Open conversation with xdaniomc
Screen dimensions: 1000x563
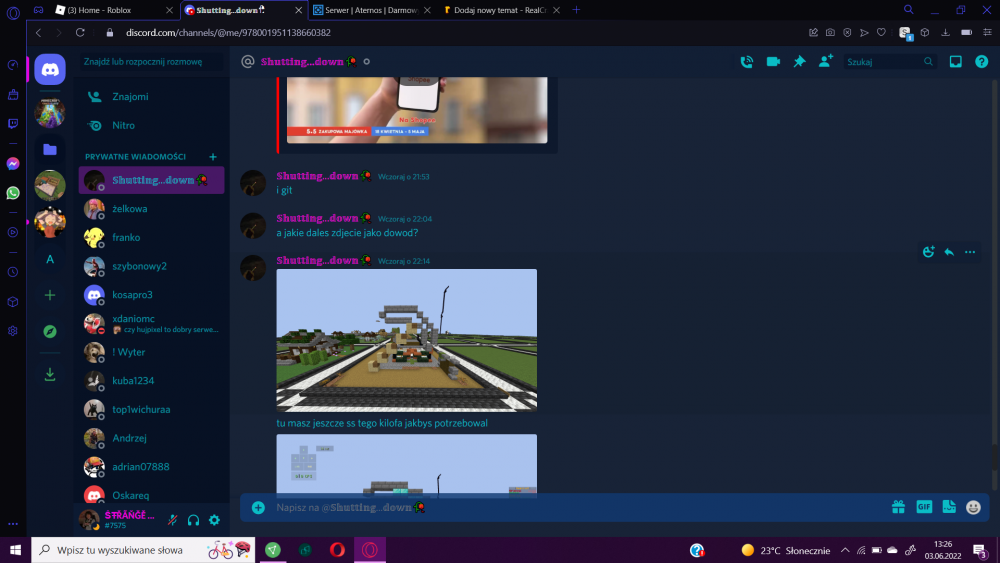[151, 323]
